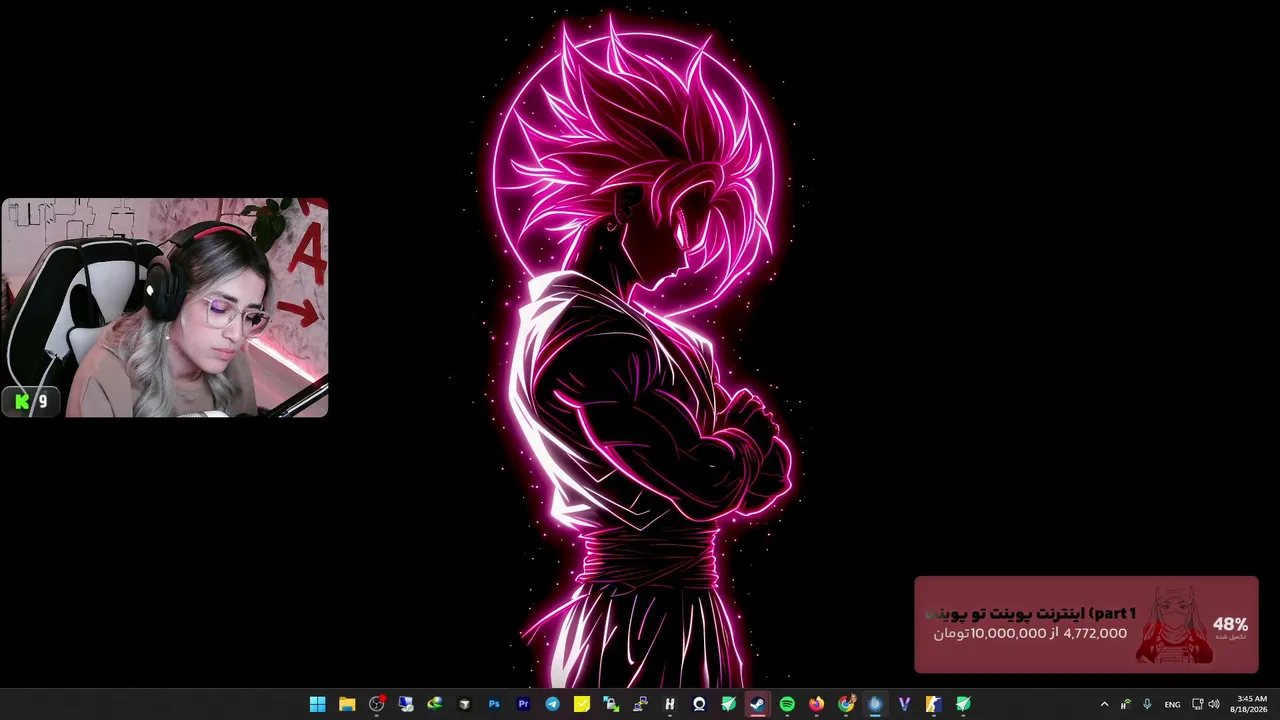Open Firefox from the taskbar
Viewport: 1280px width, 720px height.
(816, 704)
